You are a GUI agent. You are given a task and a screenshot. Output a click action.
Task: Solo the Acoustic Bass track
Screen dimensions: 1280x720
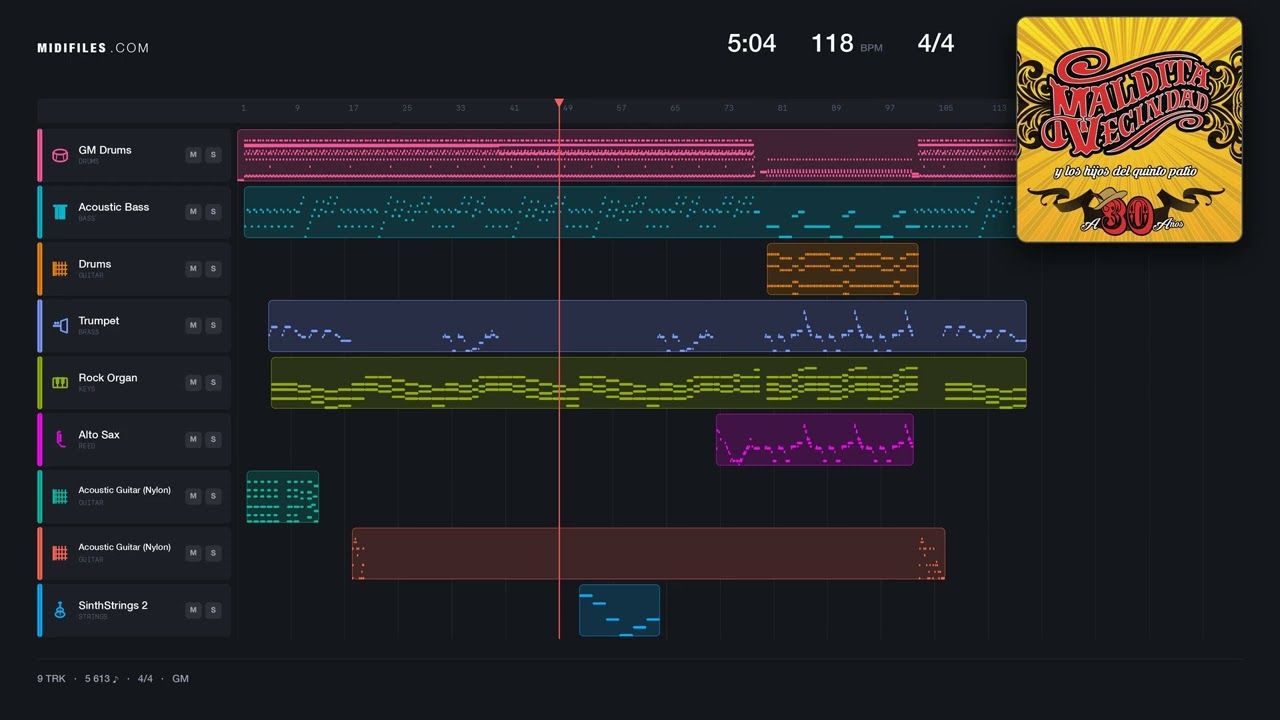pos(213,212)
